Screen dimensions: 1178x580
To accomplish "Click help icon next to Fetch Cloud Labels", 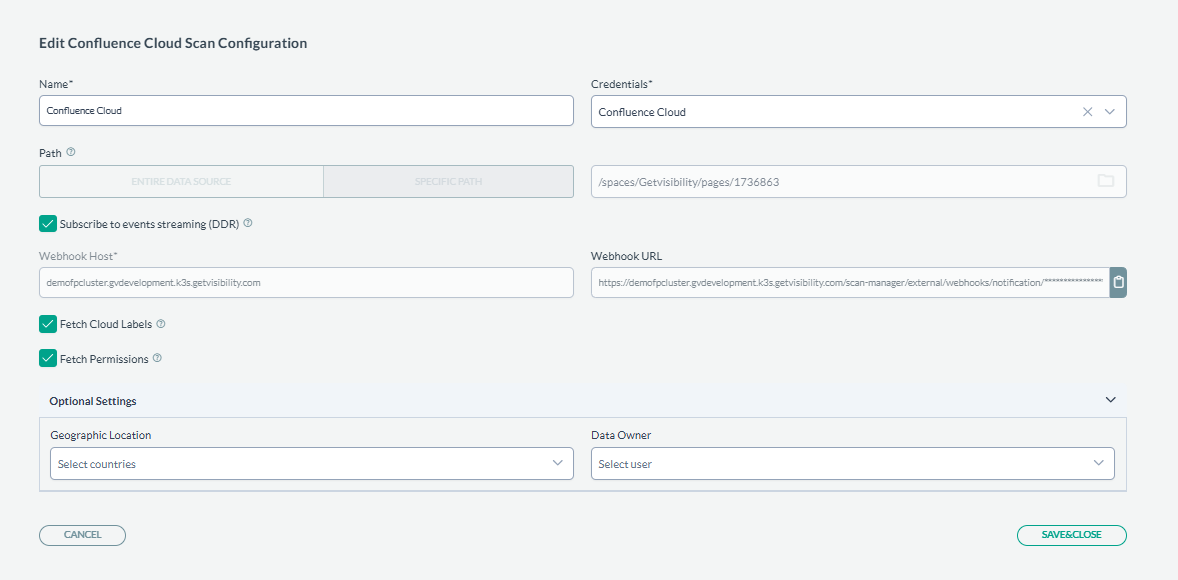I will click(x=161, y=324).
